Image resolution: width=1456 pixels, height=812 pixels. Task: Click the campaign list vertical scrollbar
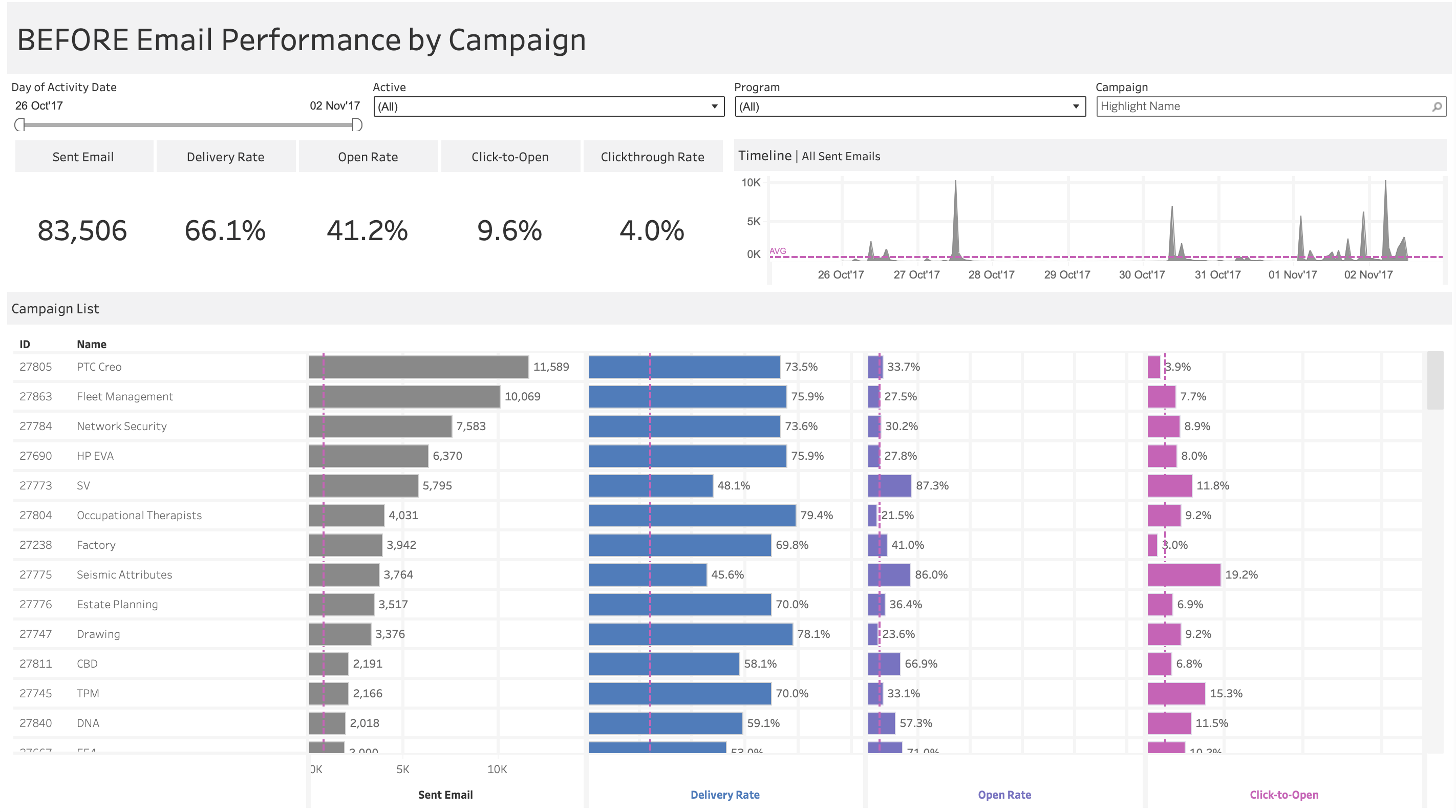1434,380
